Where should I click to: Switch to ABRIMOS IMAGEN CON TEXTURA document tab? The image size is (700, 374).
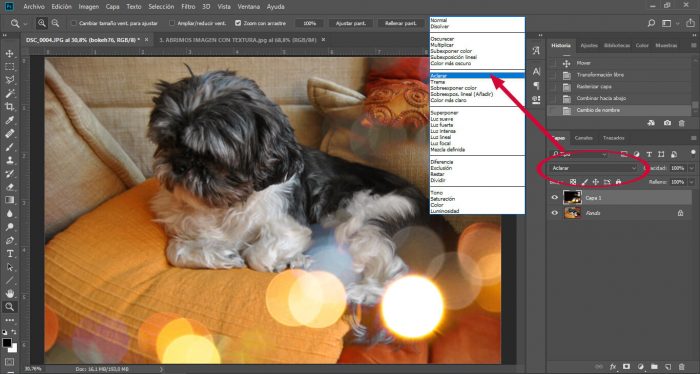(238, 40)
